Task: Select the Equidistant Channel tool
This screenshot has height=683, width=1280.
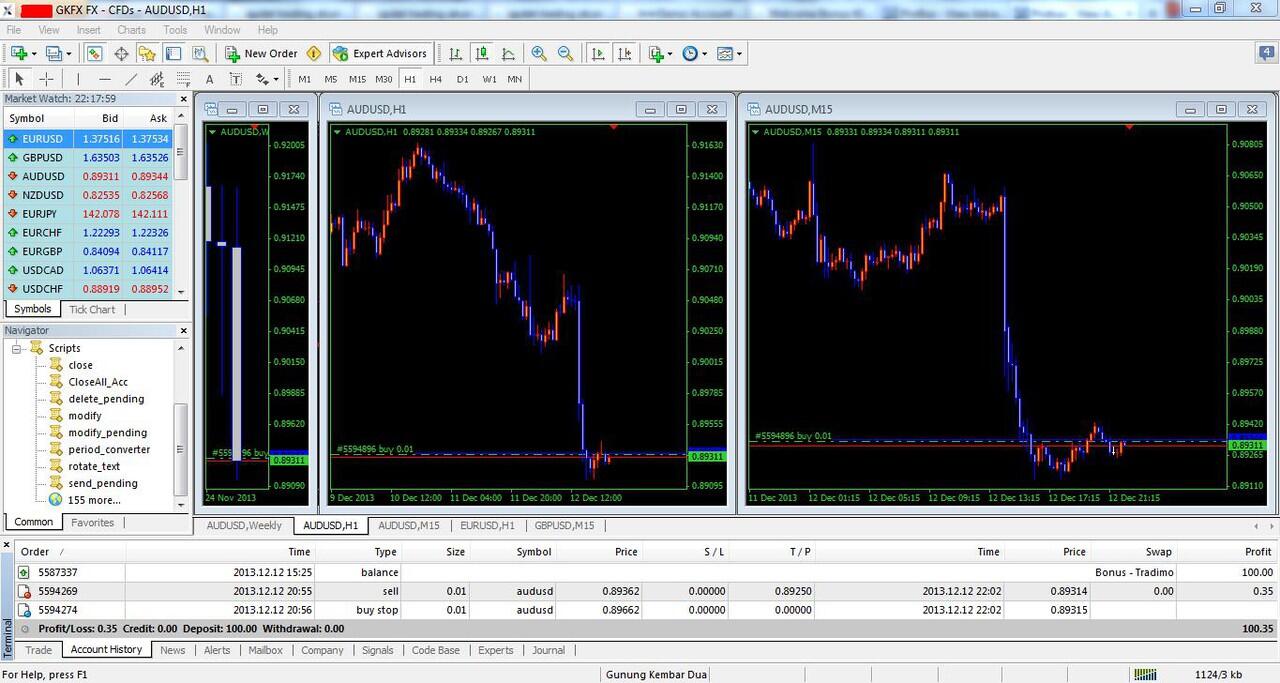Action: pyautogui.click(x=156, y=79)
